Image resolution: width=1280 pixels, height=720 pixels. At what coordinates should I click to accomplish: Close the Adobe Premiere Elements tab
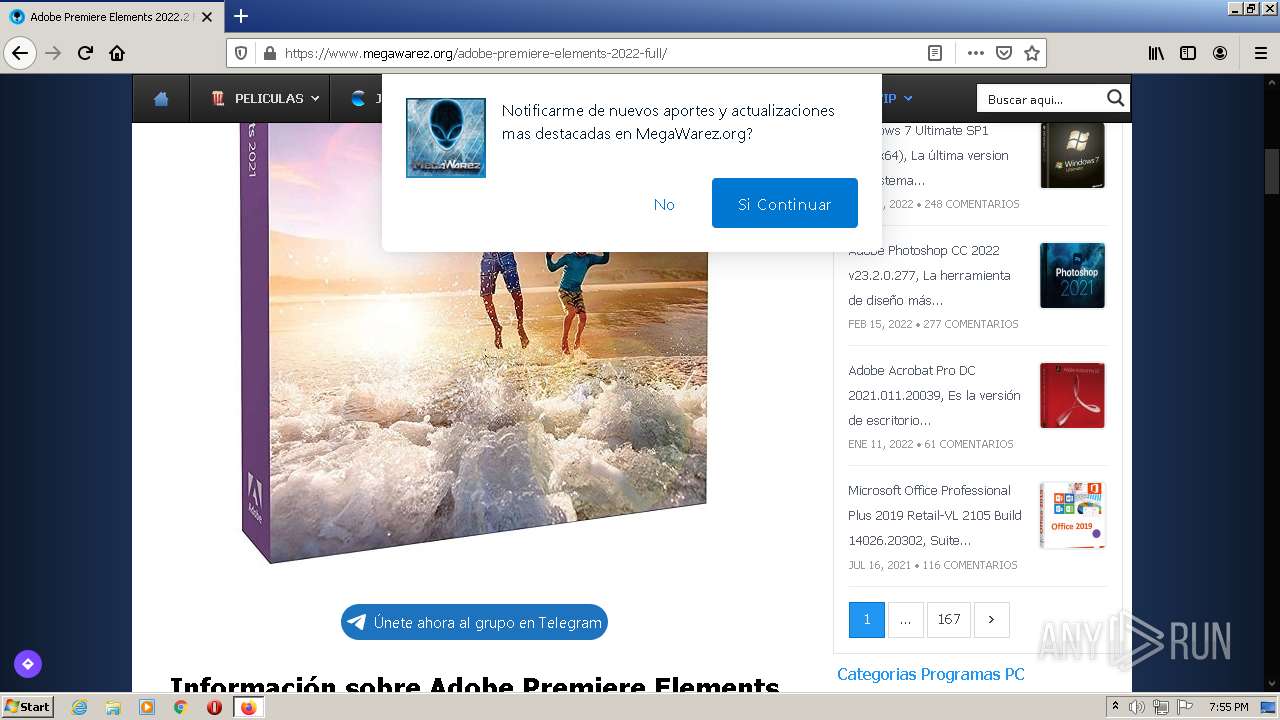[x=207, y=17]
